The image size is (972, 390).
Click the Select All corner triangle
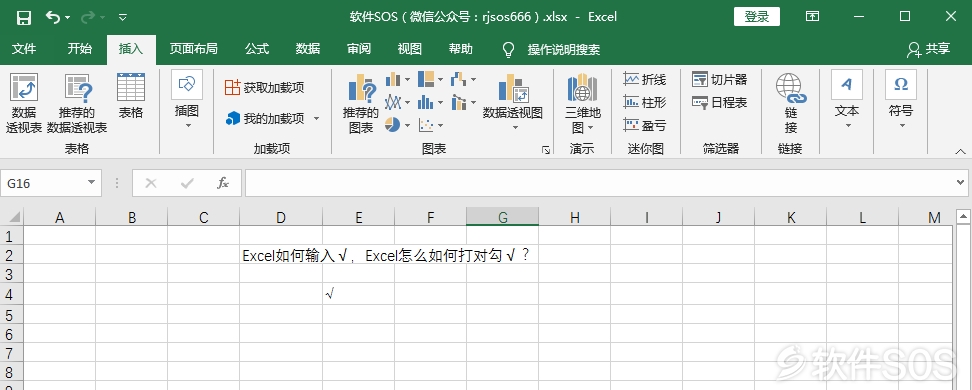click(12, 217)
